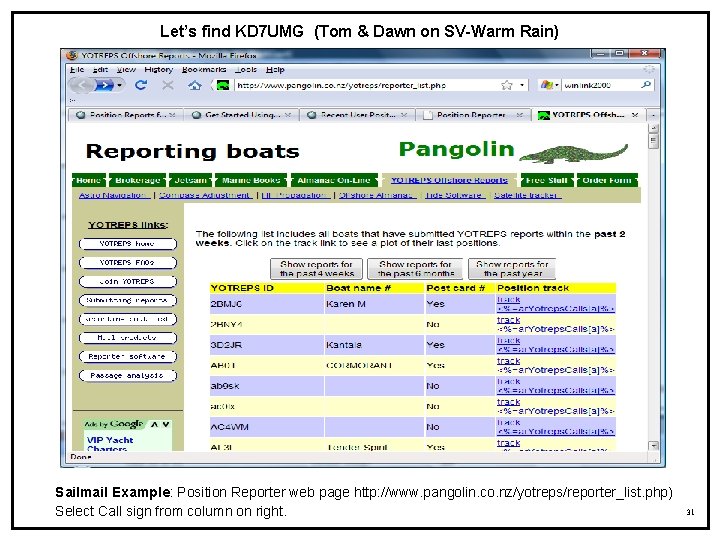Open the address bar history dropdown

pyautogui.click(x=522, y=85)
